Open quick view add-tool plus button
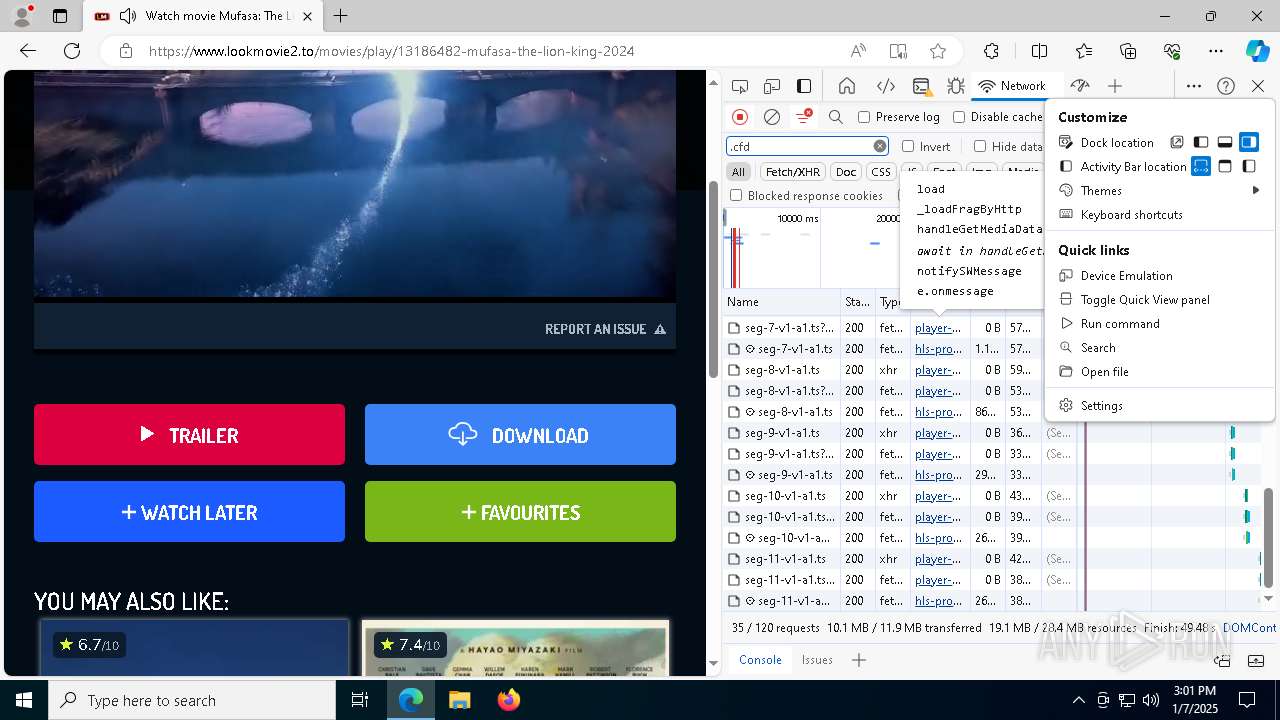This screenshot has height=720, width=1280. (858, 660)
